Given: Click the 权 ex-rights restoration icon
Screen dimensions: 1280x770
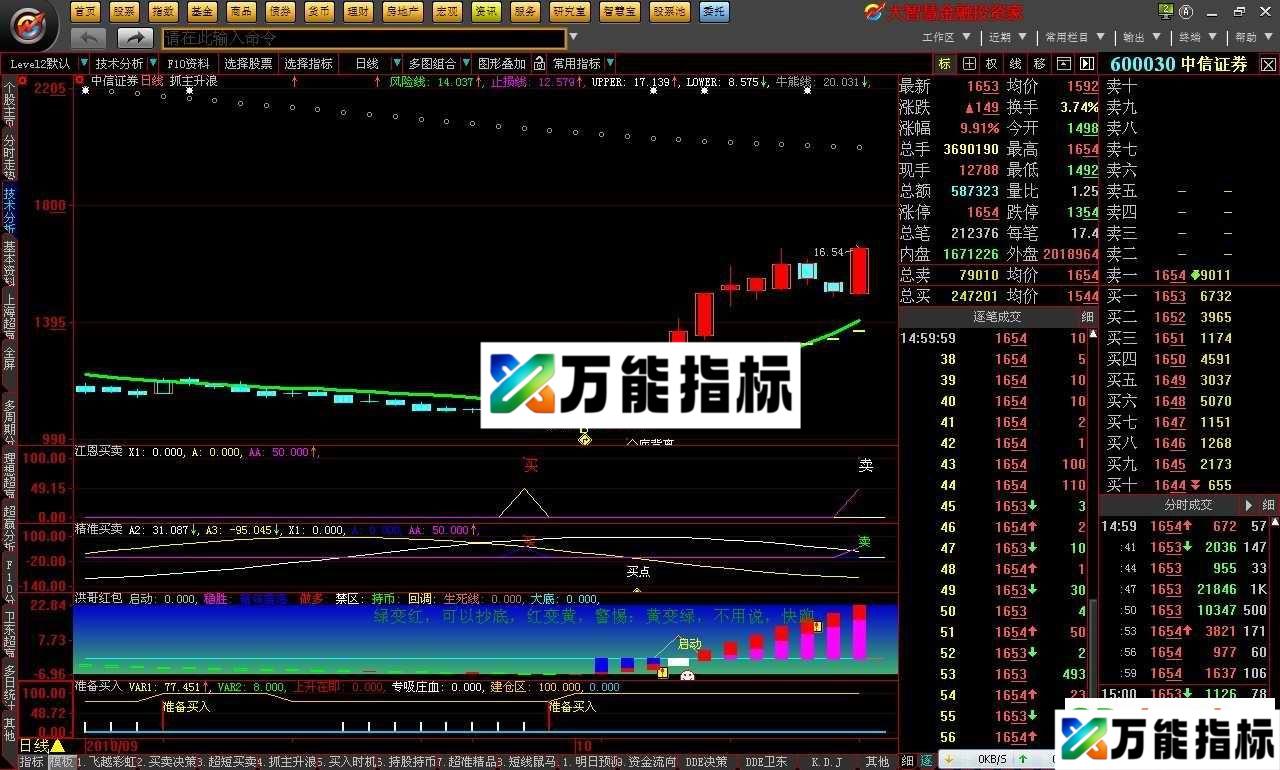Looking at the screenshot, I should click(990, 63).
